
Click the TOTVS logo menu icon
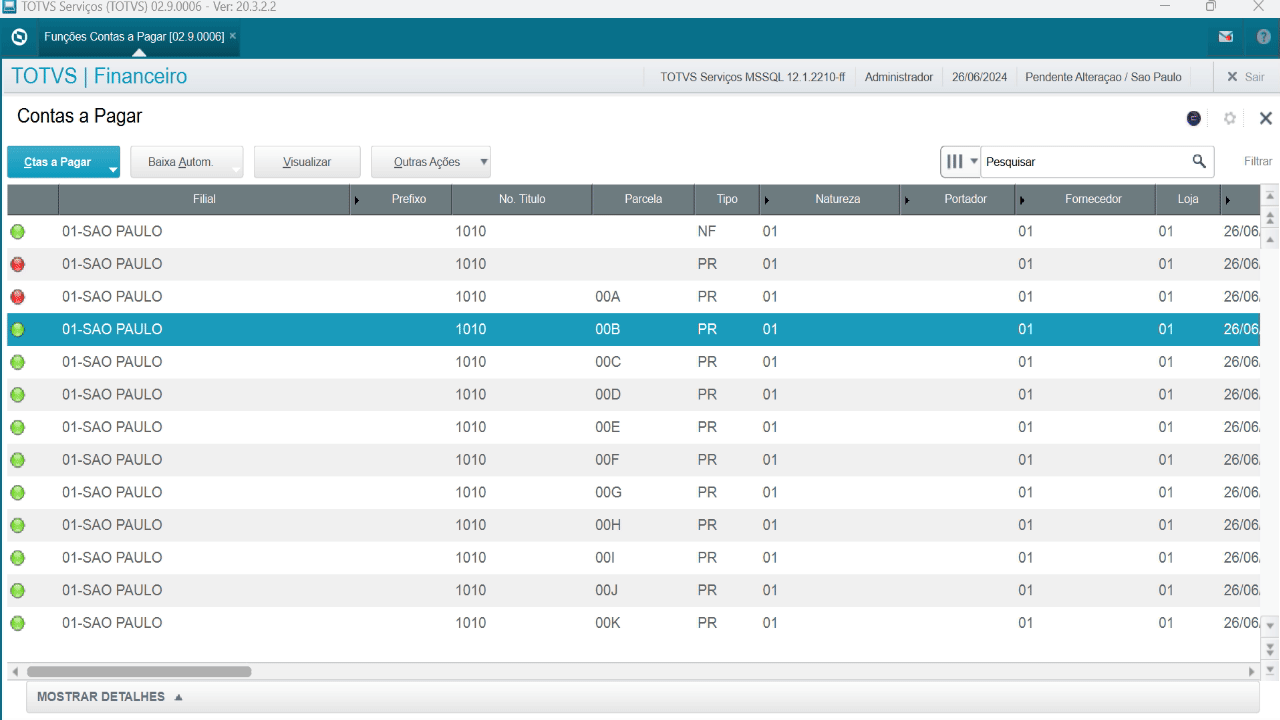tap(18, 36)
